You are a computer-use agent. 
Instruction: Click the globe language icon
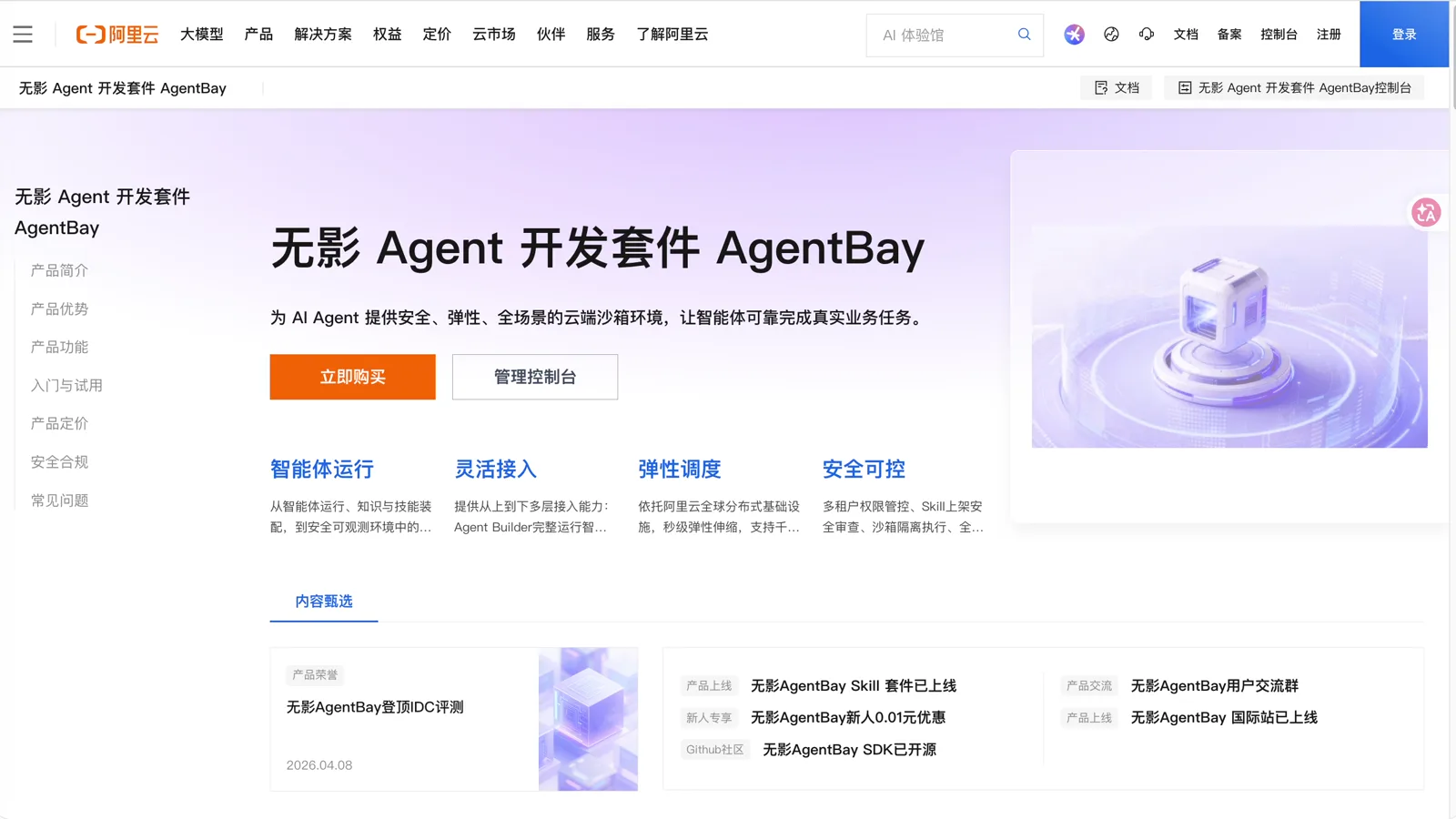coord(1111,35)
